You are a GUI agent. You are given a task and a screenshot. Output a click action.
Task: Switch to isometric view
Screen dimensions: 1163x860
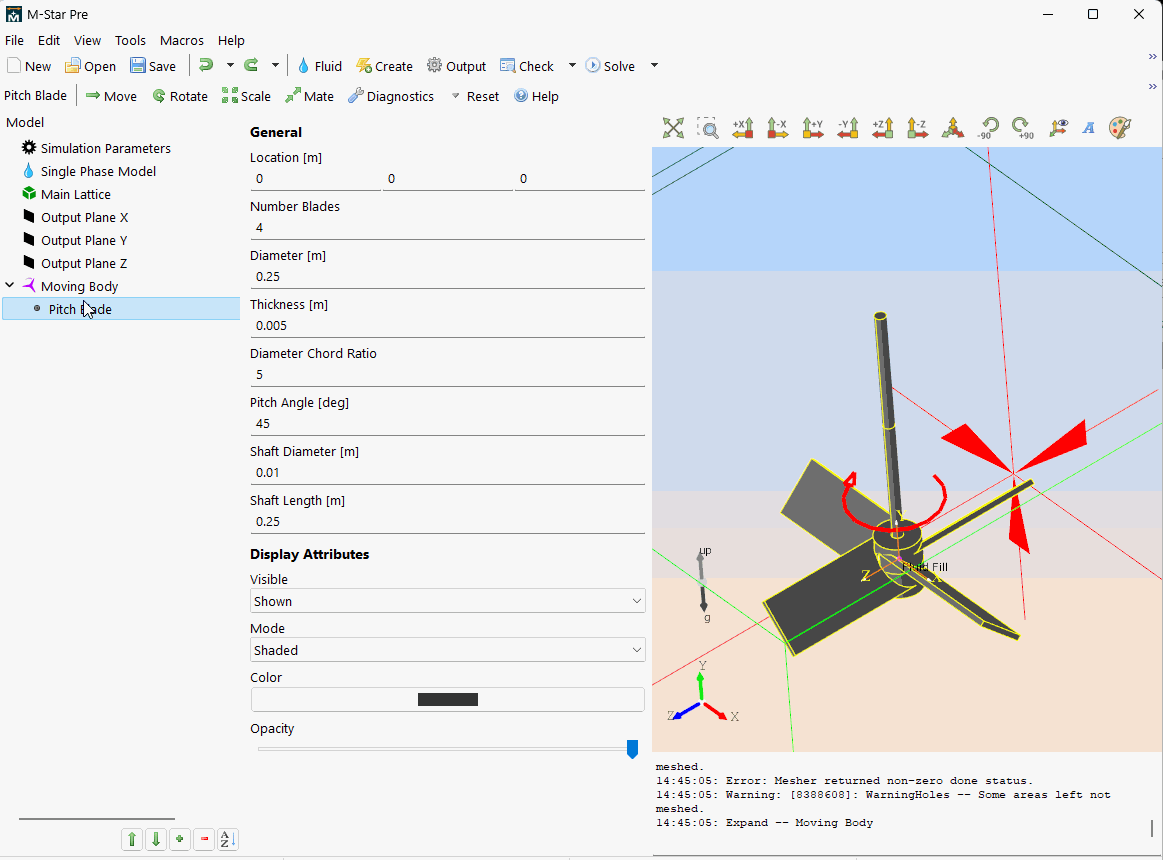click(952, 128)
